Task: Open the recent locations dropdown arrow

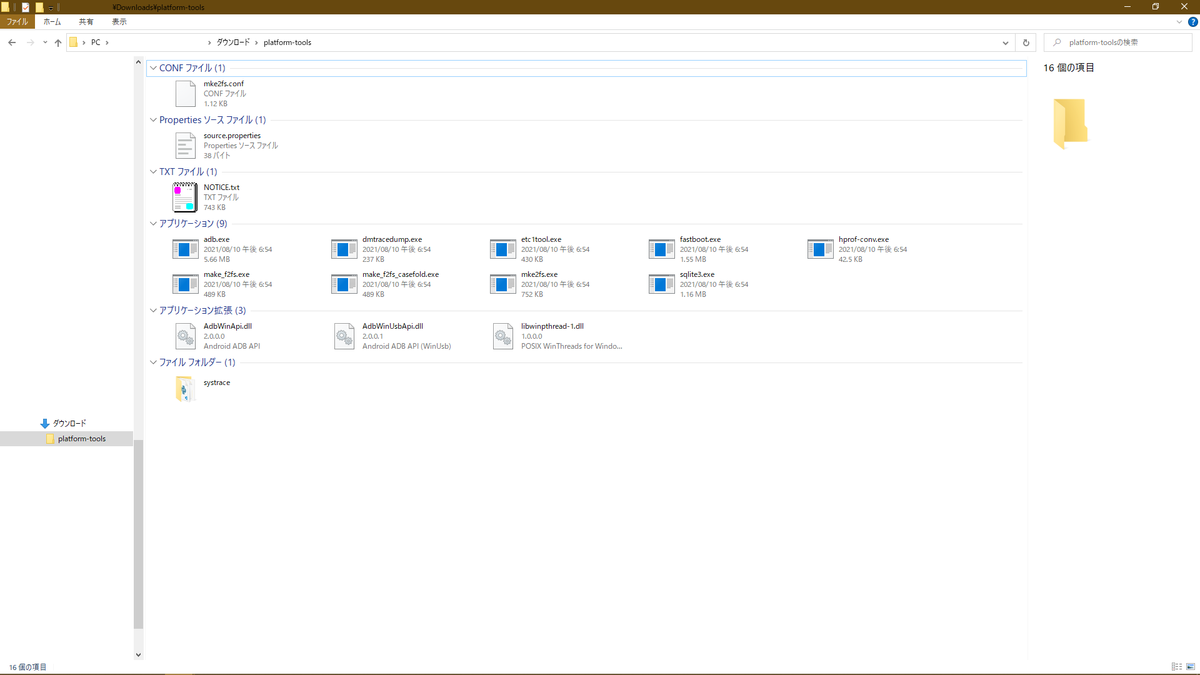Action: [x=46, y=43]
